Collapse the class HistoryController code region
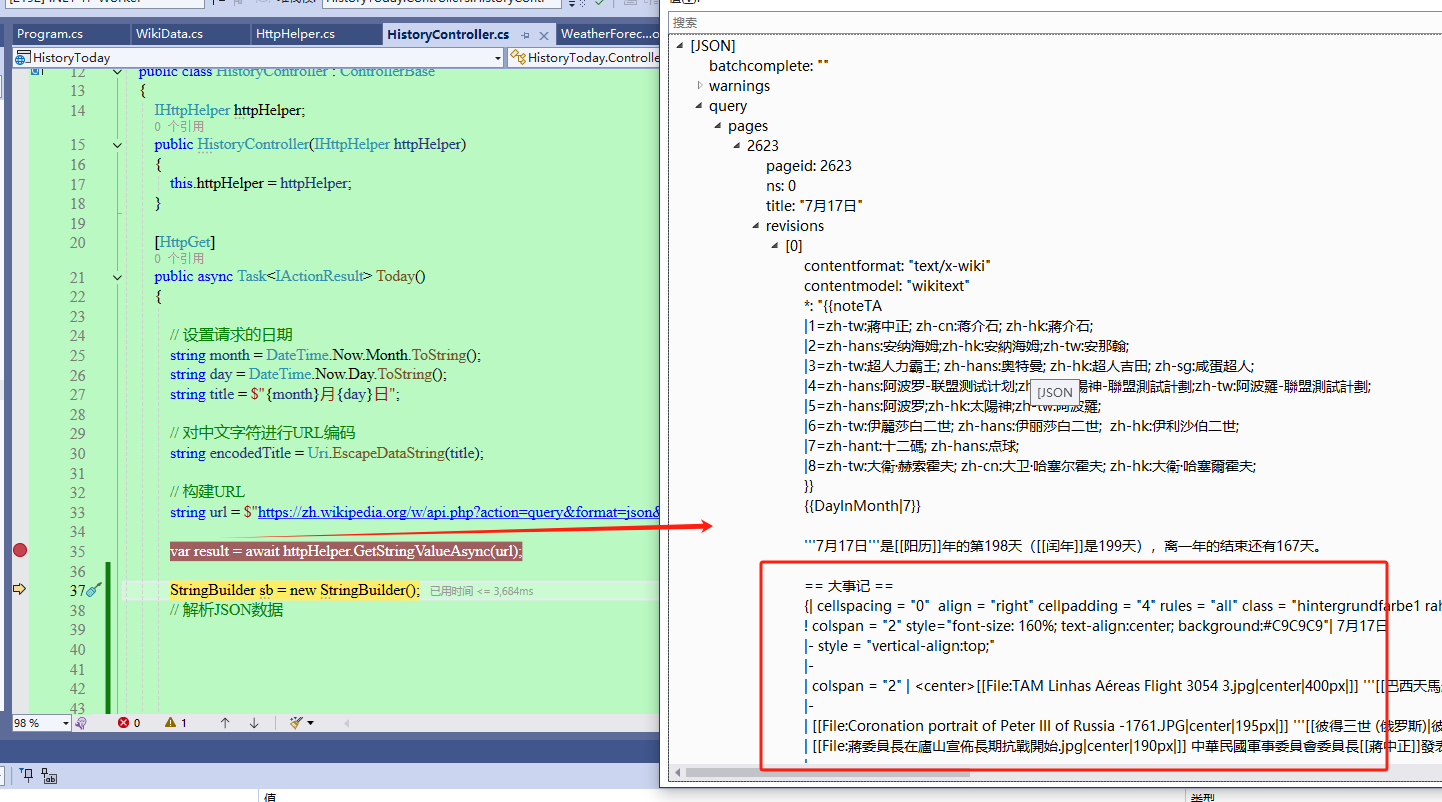Viewport: 1442px width, 802px height. 118,72
